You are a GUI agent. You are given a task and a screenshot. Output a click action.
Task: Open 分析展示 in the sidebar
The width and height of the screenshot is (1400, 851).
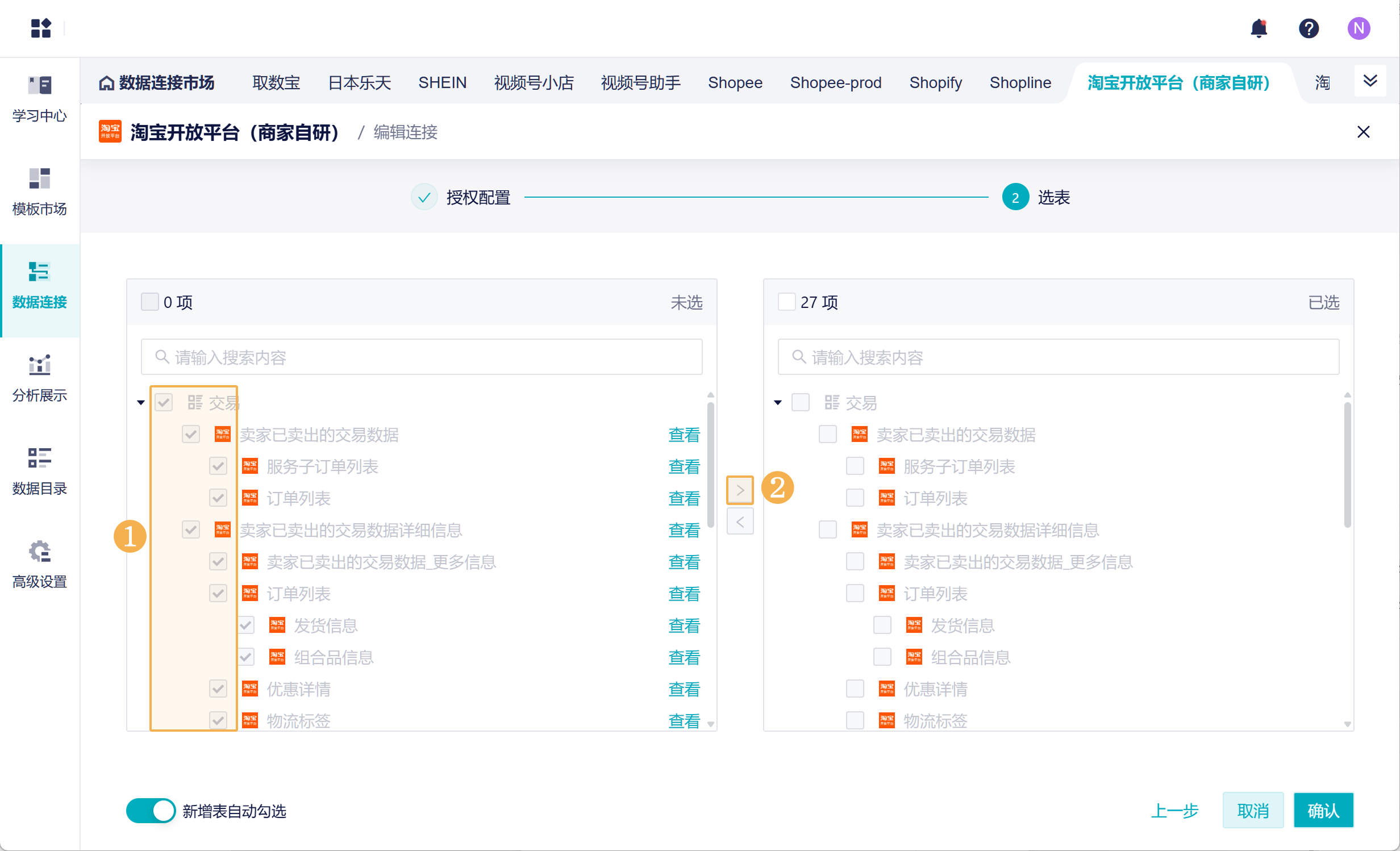(40, 379)
